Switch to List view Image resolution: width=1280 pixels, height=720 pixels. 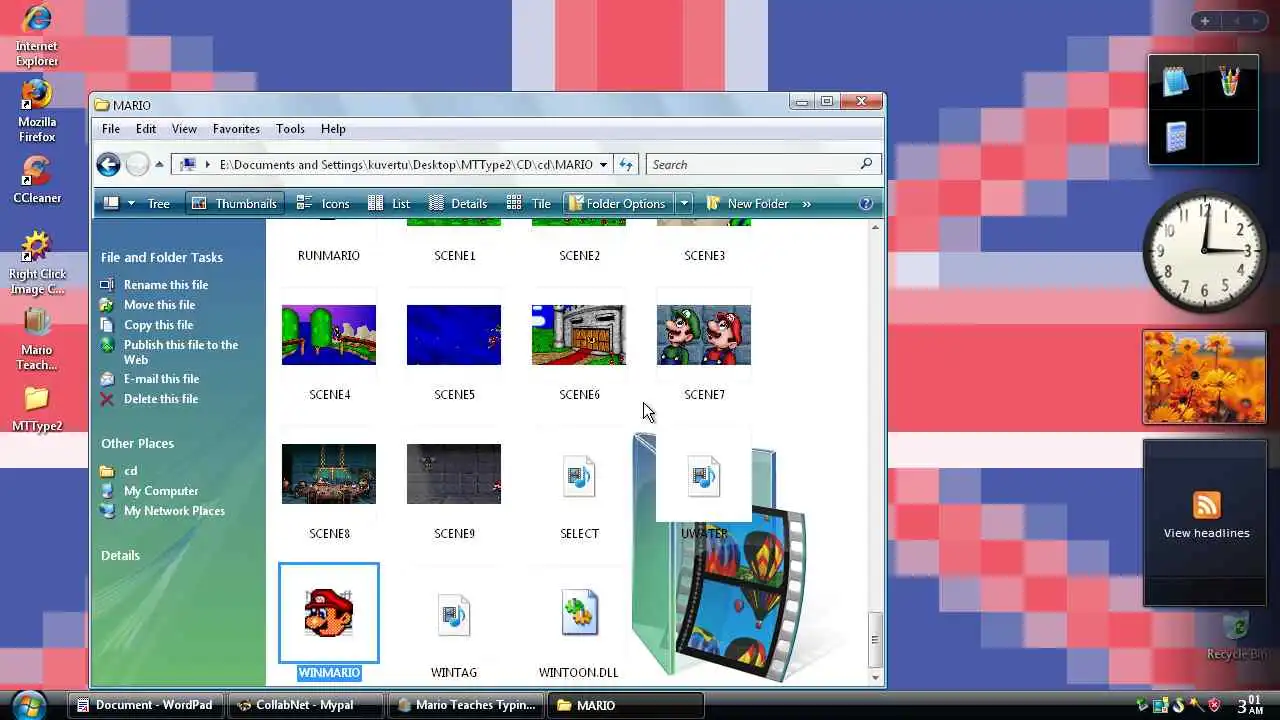point(389,203)
